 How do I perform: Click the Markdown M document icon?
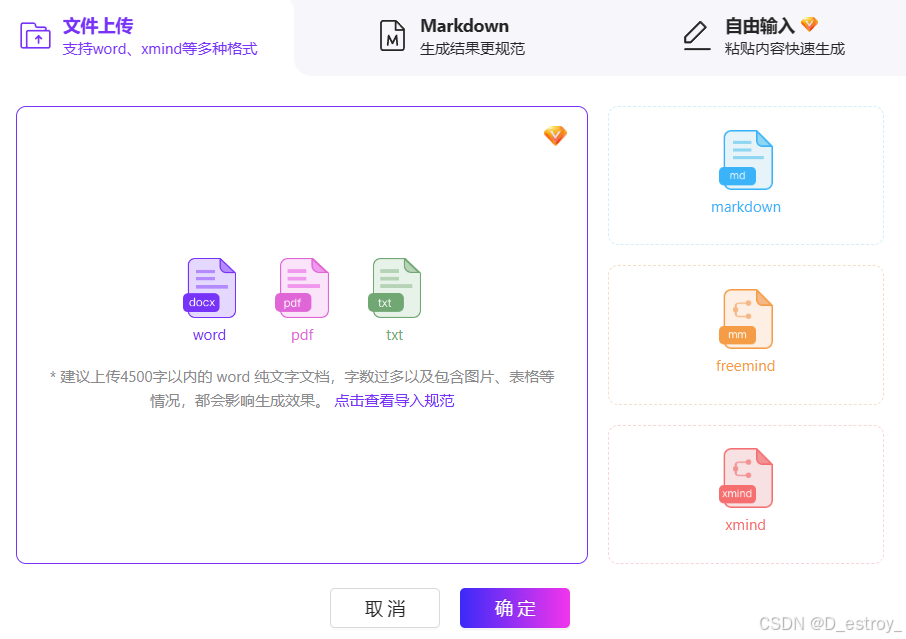pos(392,36)
